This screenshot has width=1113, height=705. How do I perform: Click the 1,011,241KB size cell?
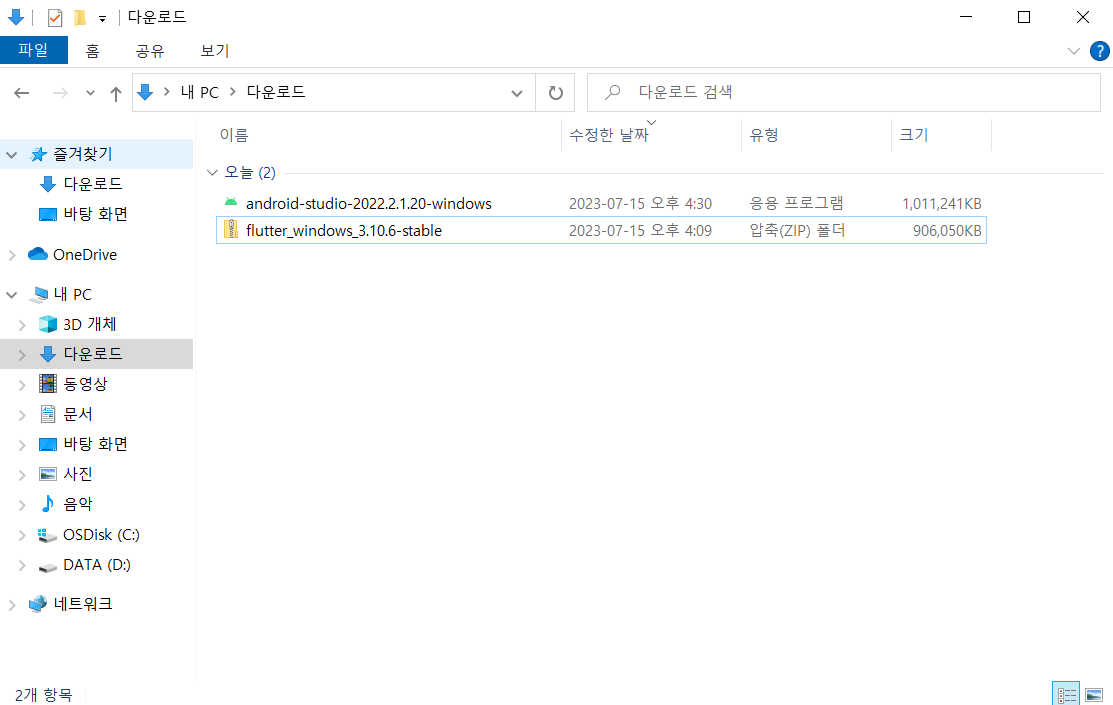pyautogui.click(x=942, y=204)
